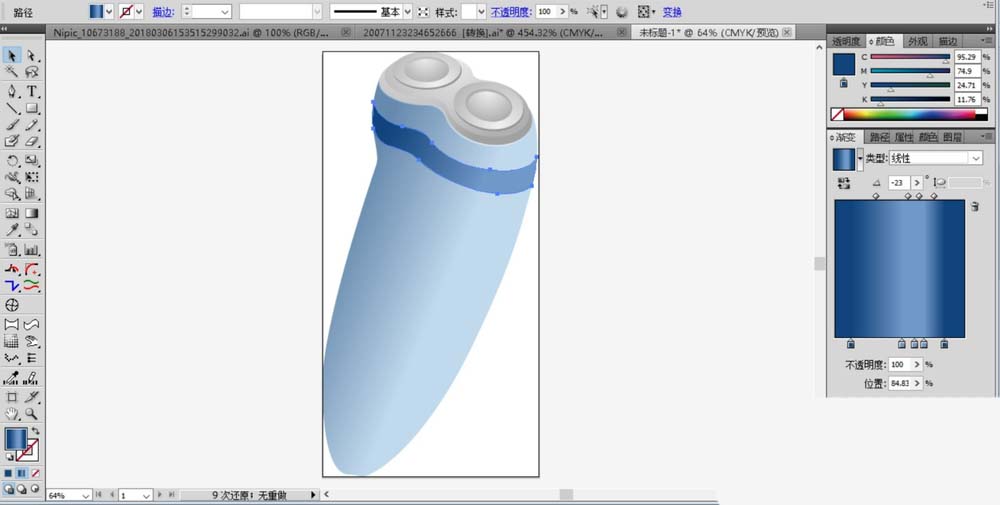Select the Mesh tool
1000x505 pixels.
(12, 214)
